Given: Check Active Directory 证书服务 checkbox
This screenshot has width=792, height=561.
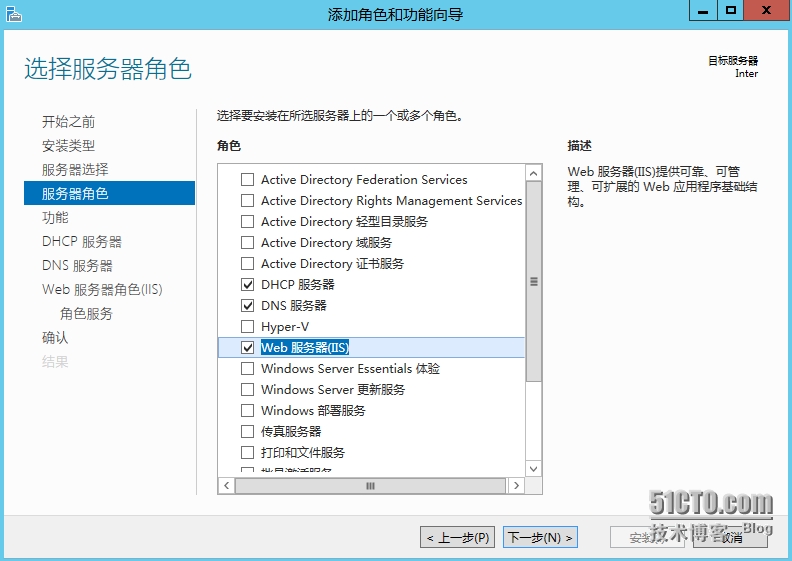Looking at the screenshot, I should [x=248, y=264].
